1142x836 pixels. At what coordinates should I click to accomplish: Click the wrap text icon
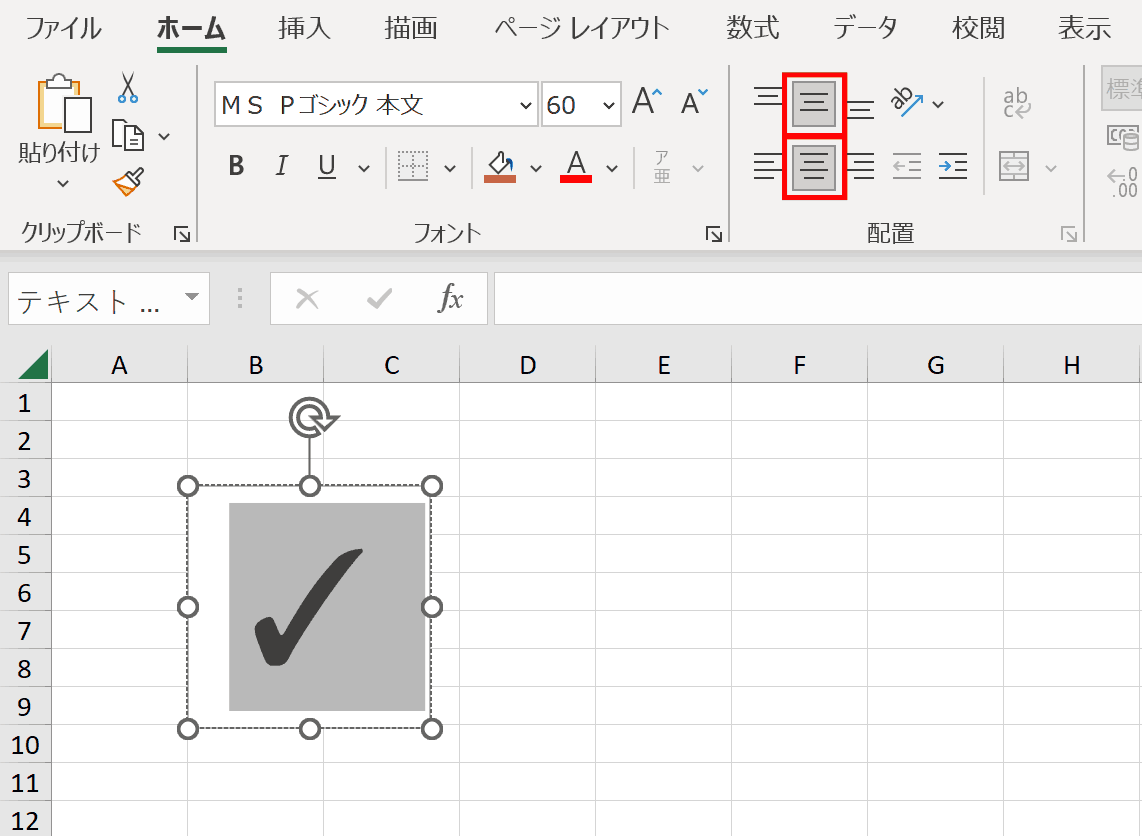pyautogui.click(x=1016, y=103)
